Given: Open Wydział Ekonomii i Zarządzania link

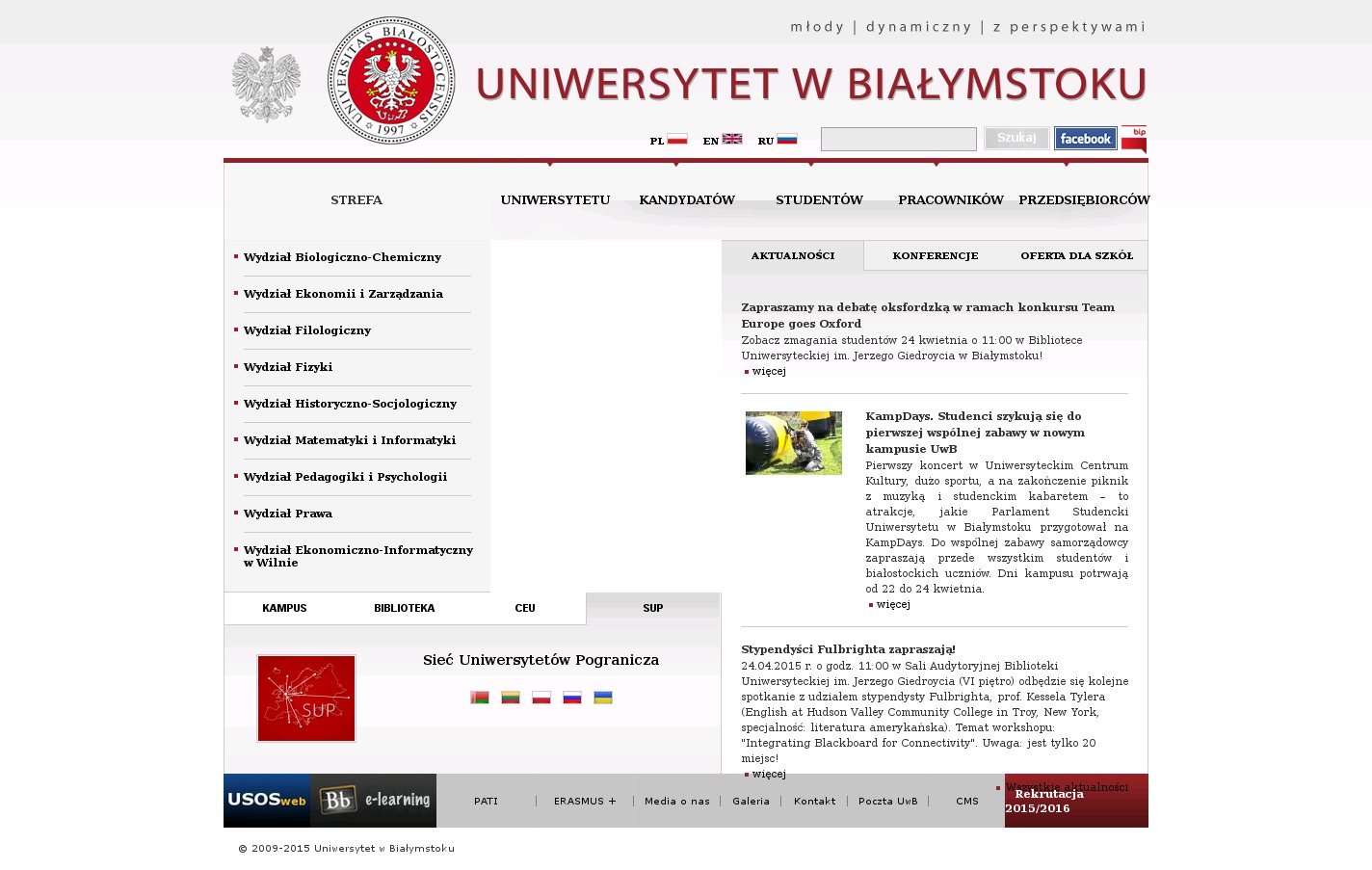Looking at the screenshot, I should point(343,294).
